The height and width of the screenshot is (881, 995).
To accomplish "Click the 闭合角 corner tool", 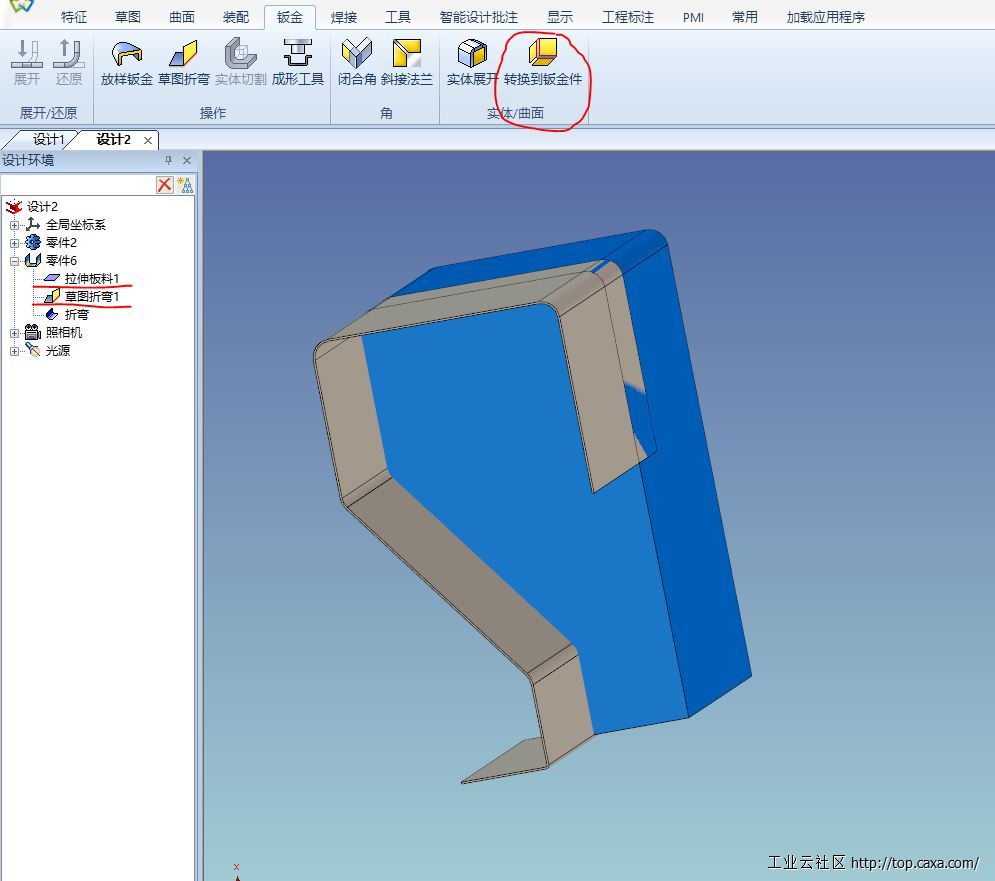I will (x=356, y=54).
